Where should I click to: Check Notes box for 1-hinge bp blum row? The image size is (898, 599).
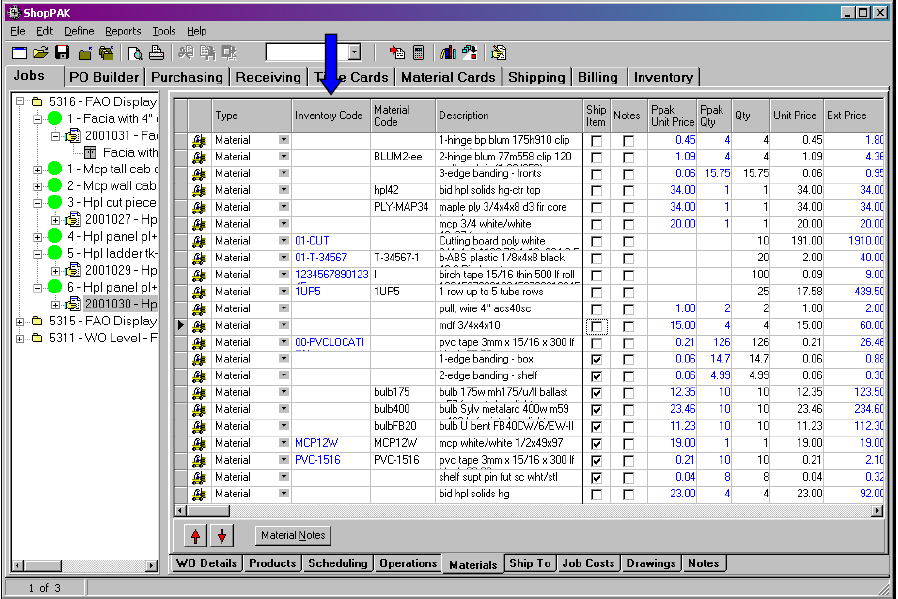[x=628, y=141]
